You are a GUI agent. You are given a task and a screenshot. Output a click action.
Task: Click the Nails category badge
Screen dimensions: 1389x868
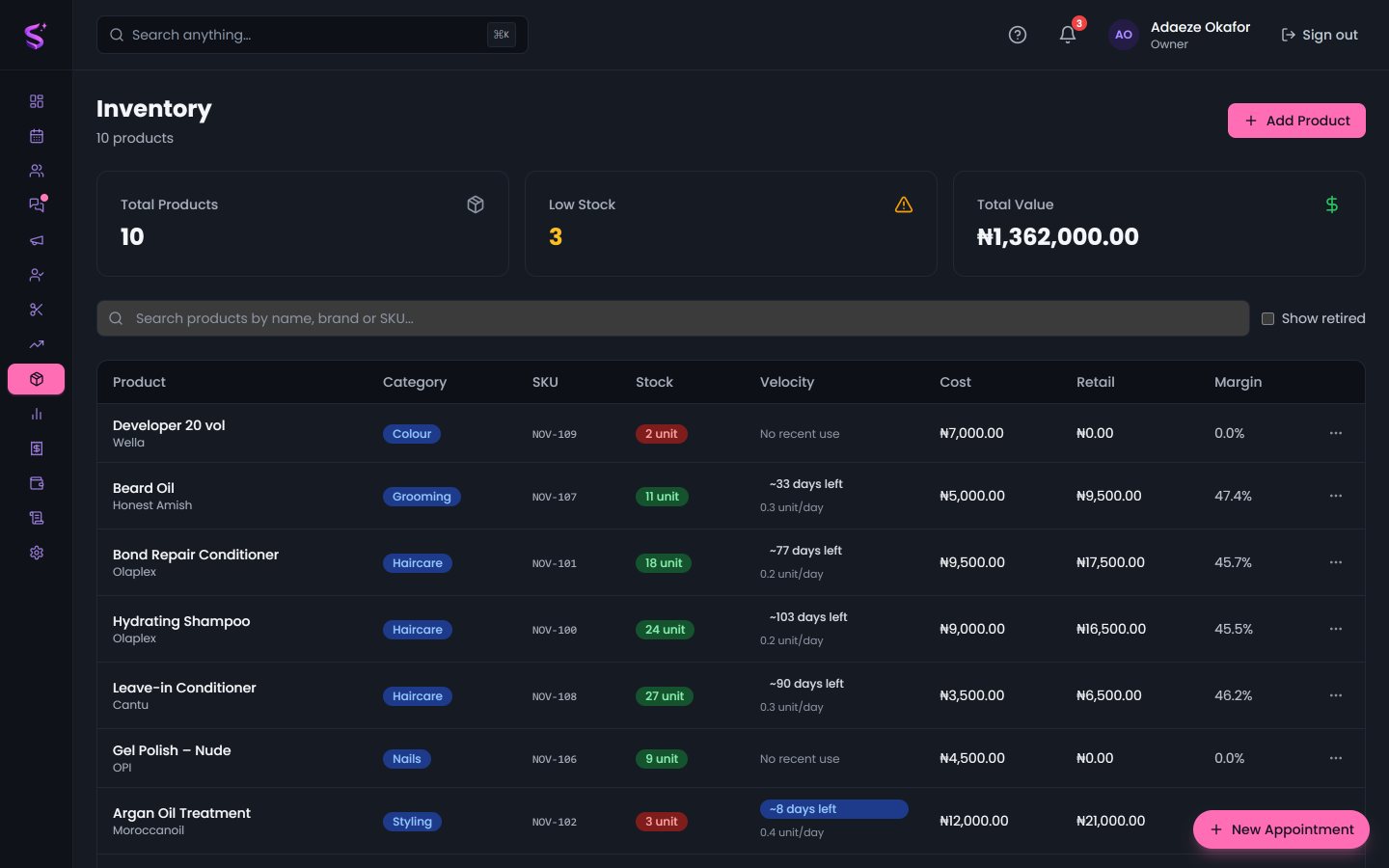pyautogui.click(x=407, y=759)
